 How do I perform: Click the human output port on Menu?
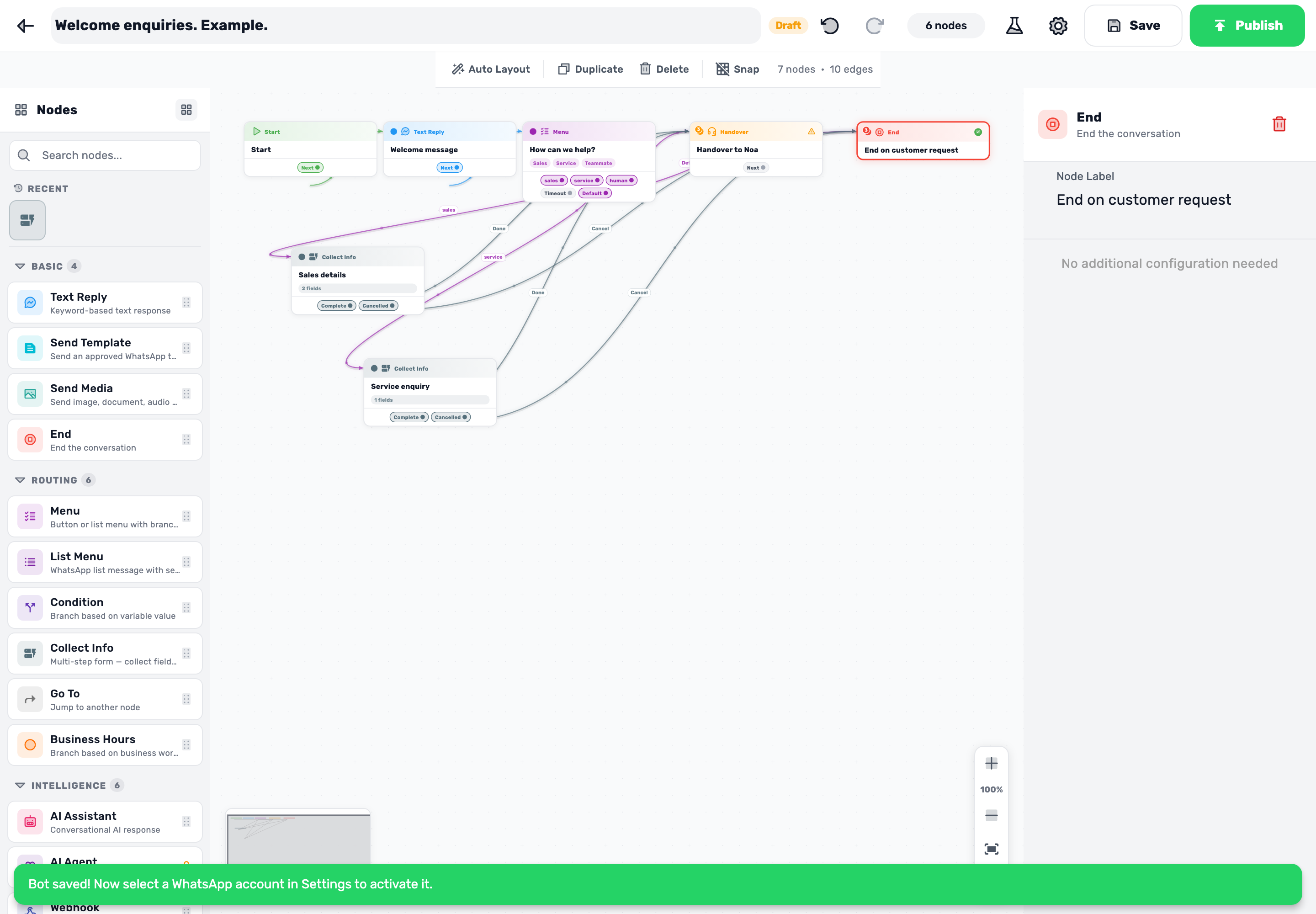coord(621,181)
